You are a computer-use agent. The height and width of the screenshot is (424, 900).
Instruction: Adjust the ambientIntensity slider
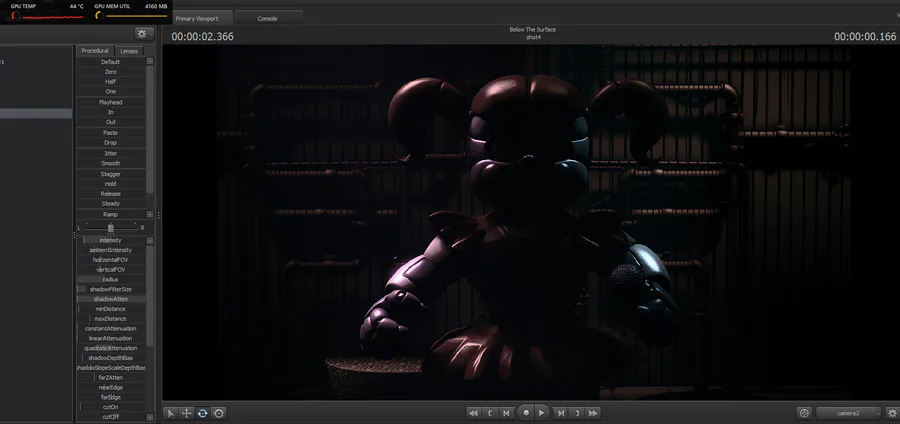tap(111, 250)
